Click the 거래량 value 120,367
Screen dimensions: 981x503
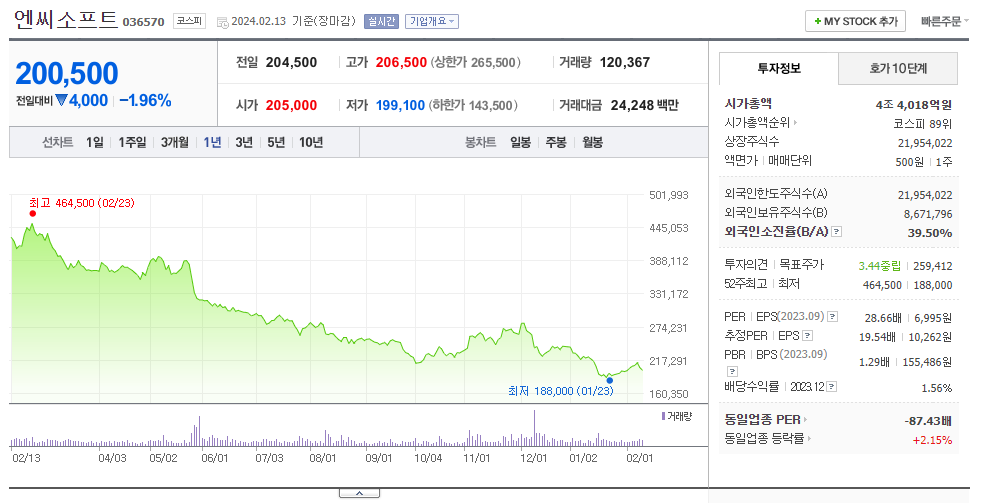624,63
